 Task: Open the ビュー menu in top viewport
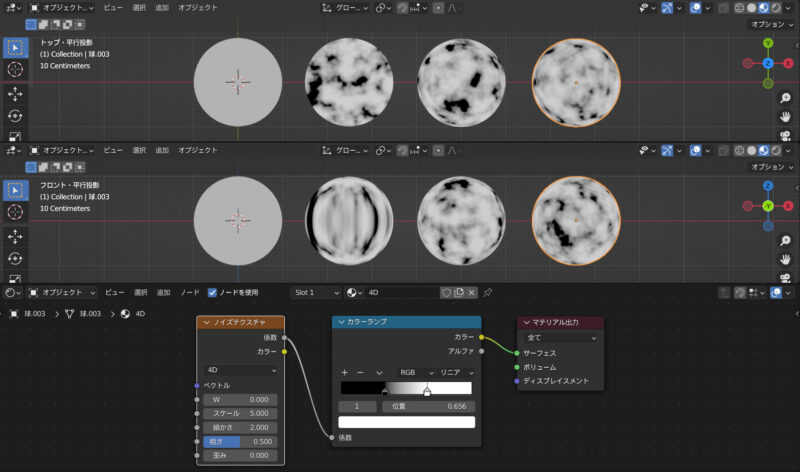113,8
